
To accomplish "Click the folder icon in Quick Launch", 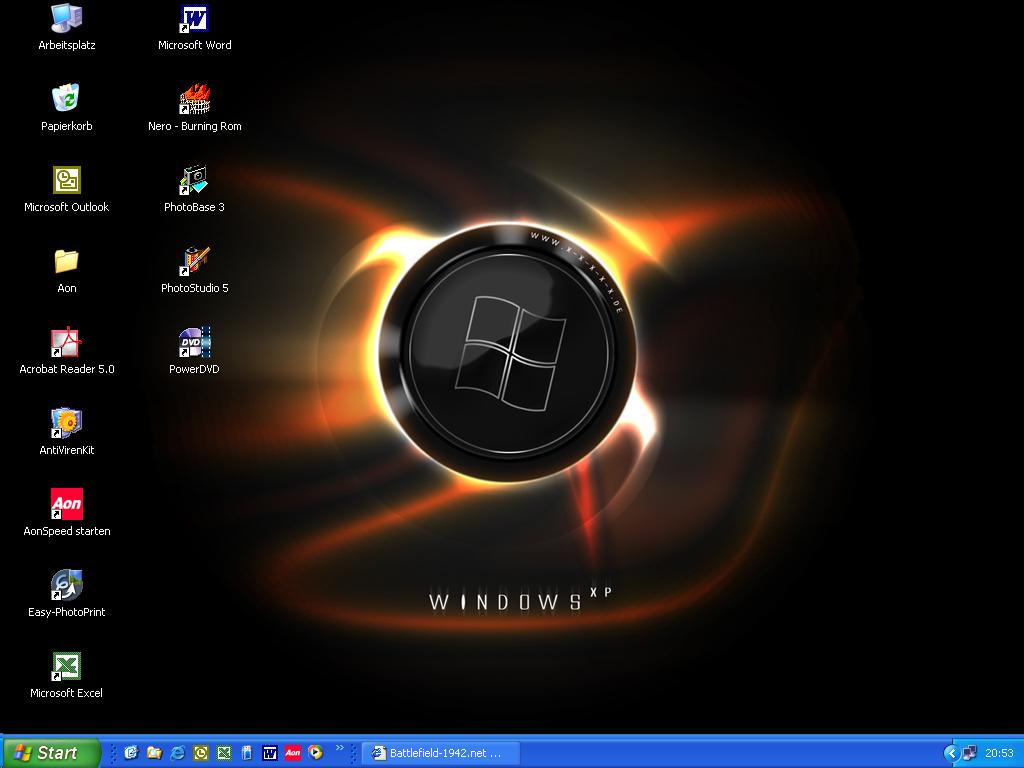I will pyautogui.click(x=154, y=753).
